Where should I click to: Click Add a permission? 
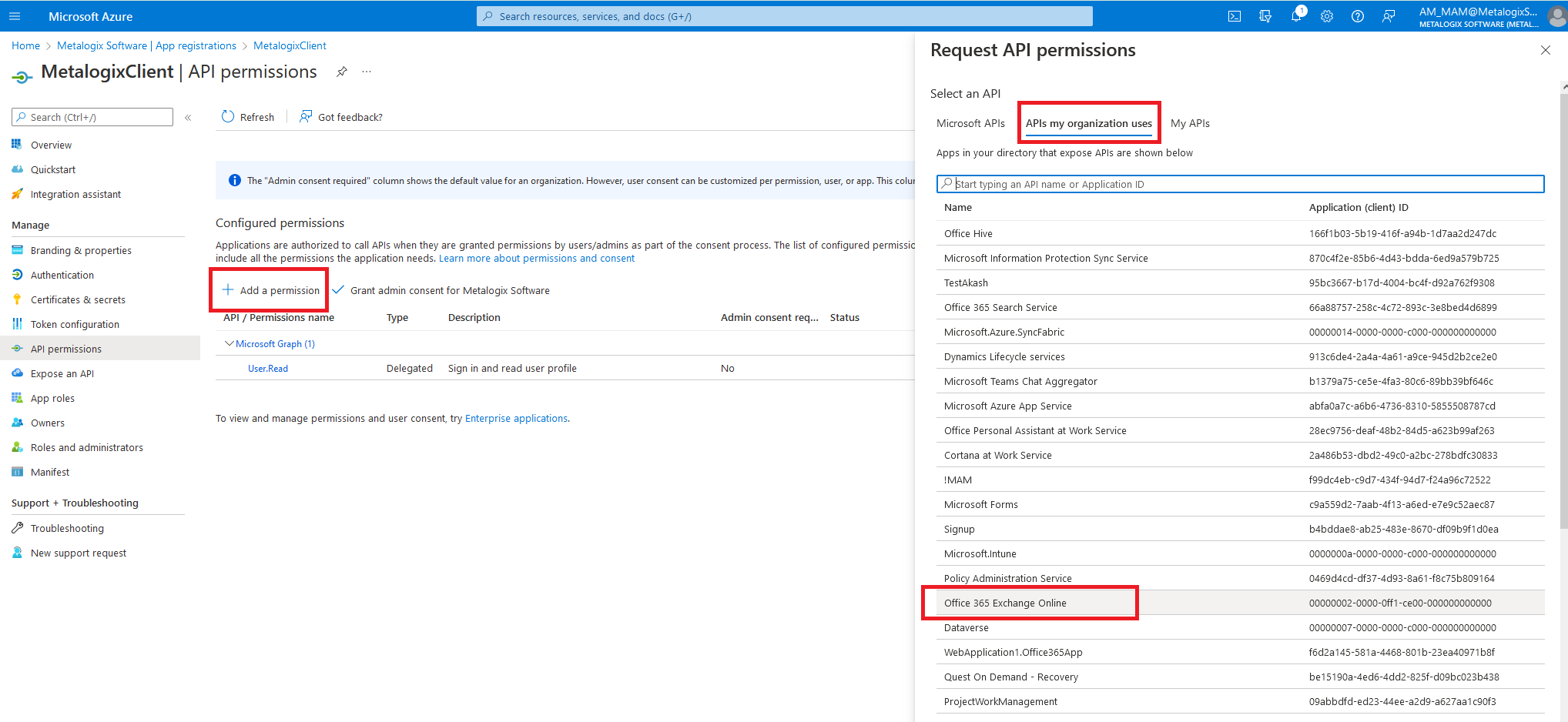pos(270,290)
